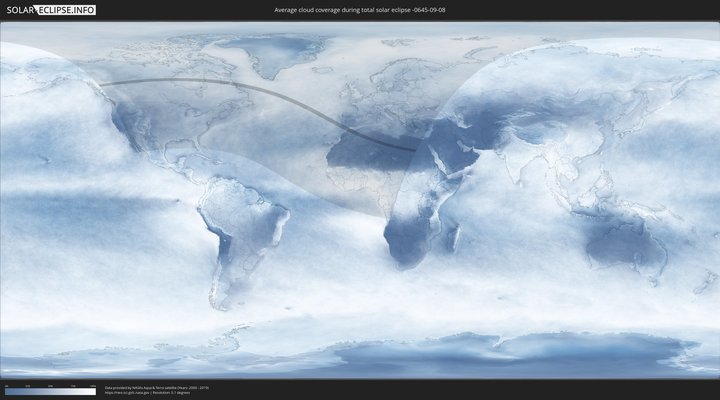
Task: Click the title 'Average cloud coverage during total solar eclipse'
Action: (x=360, y=10)
